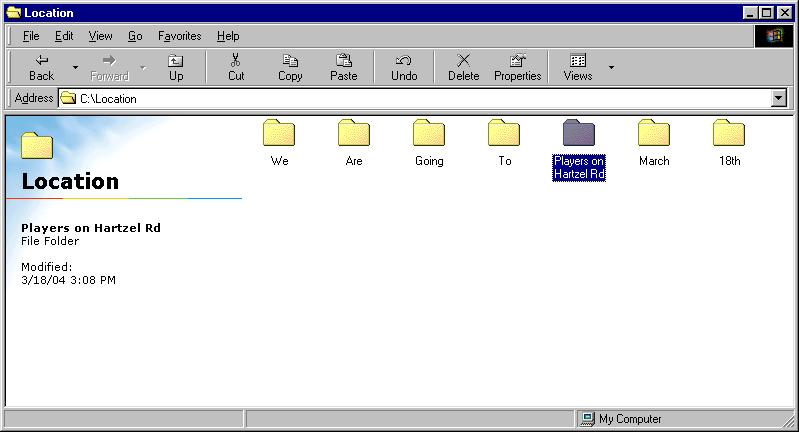The height and width of the screenshot is (432, 799).
Task: Select the Going folder
Action: (429, 134)
